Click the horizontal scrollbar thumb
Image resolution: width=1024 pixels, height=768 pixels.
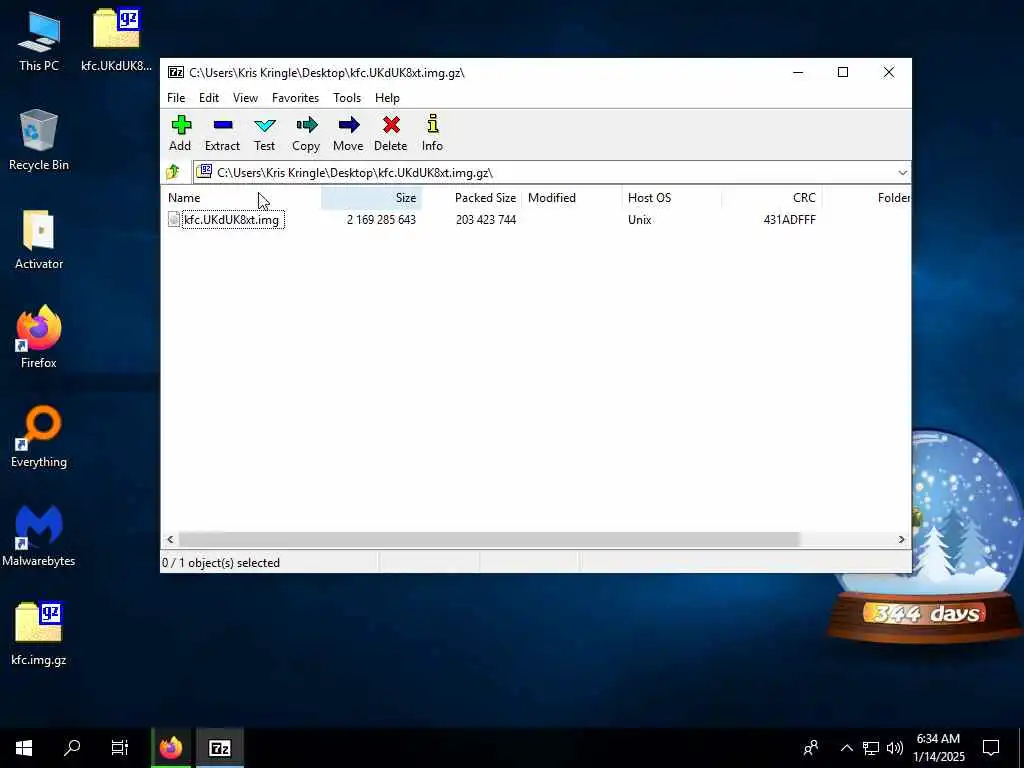488,539
